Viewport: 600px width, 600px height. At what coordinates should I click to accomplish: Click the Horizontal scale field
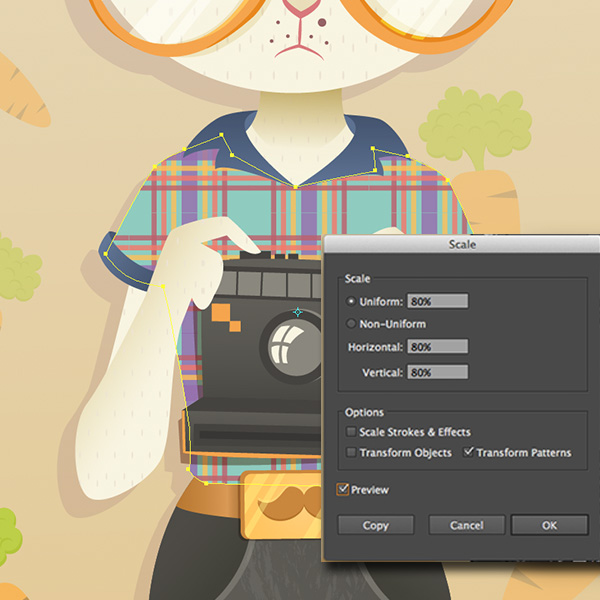[437, 347]
